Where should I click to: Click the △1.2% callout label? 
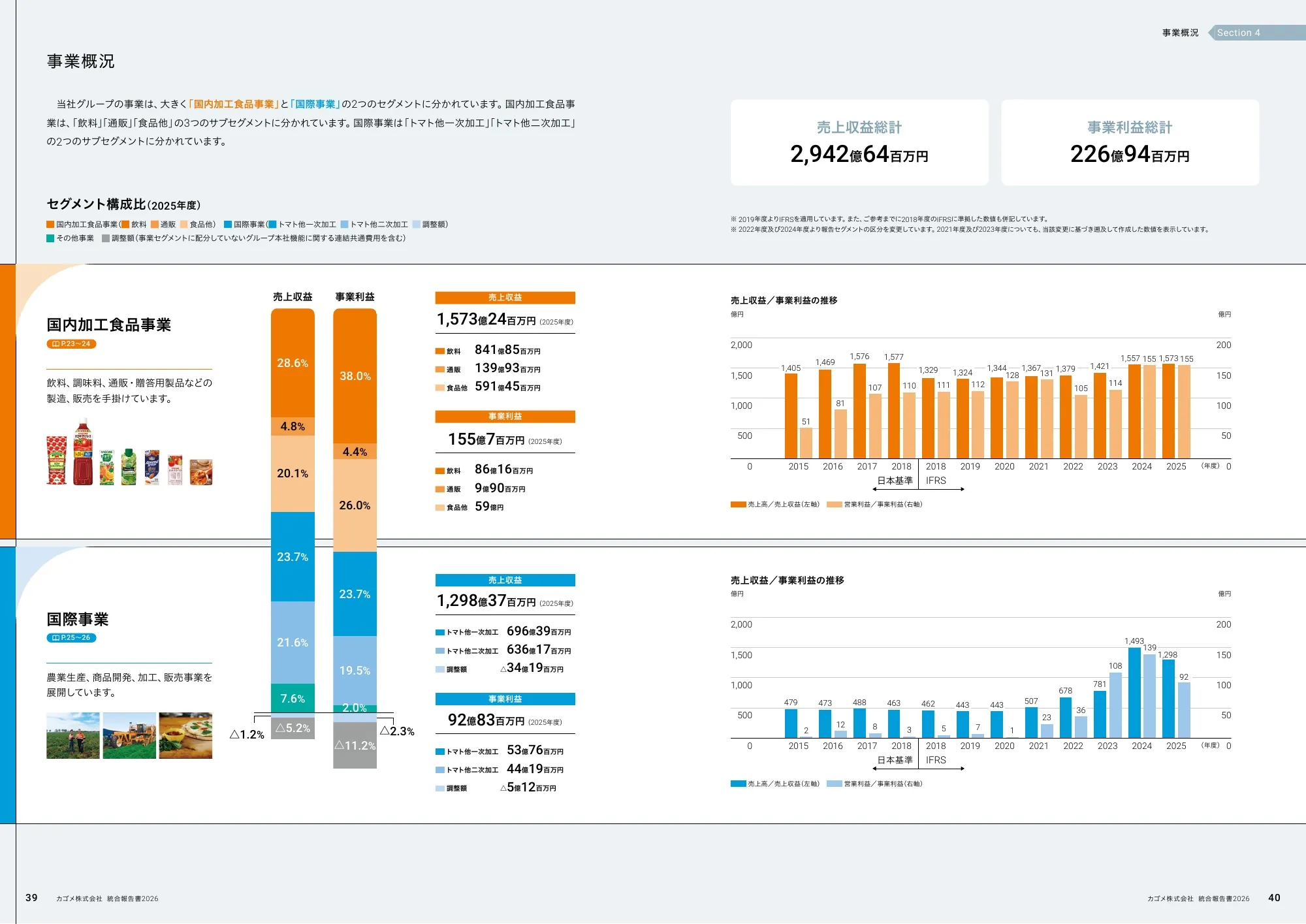tap(247, 735)
